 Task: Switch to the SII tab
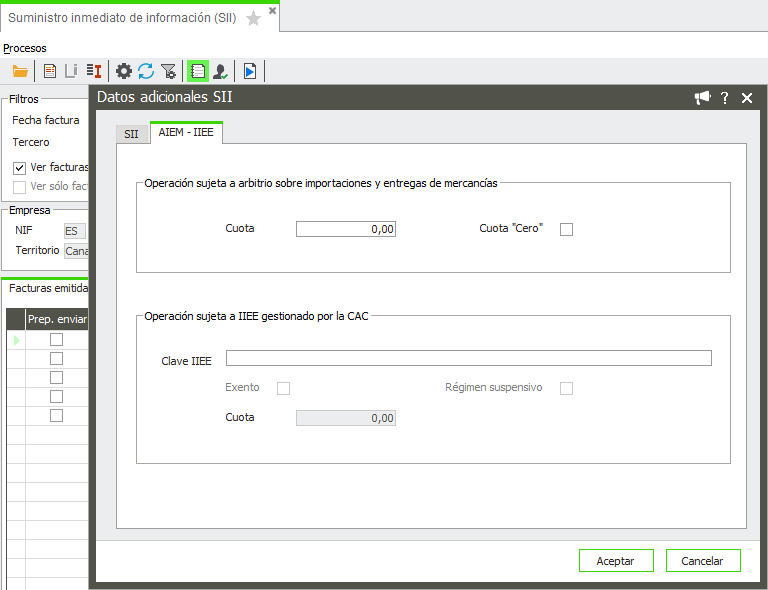tap(131, 134)
